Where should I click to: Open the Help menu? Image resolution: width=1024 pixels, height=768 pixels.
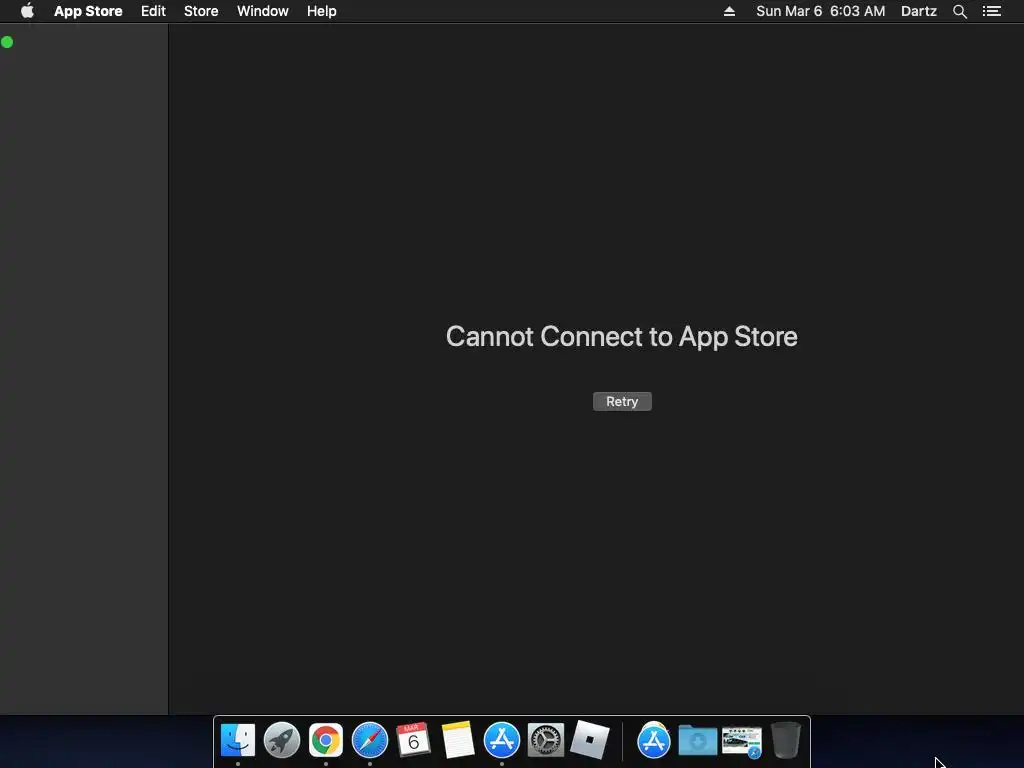pyautogui.click(x=322, y=11)
